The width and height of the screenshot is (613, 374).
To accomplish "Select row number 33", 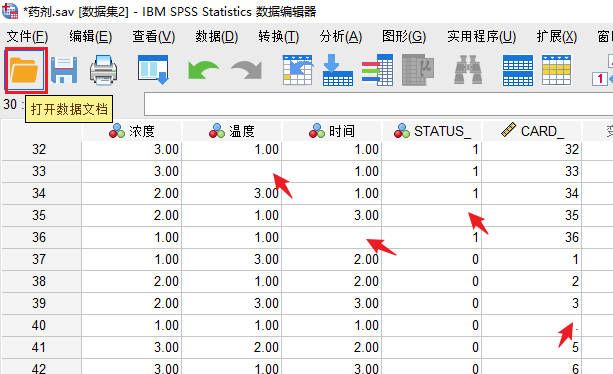I will [39, 171].
